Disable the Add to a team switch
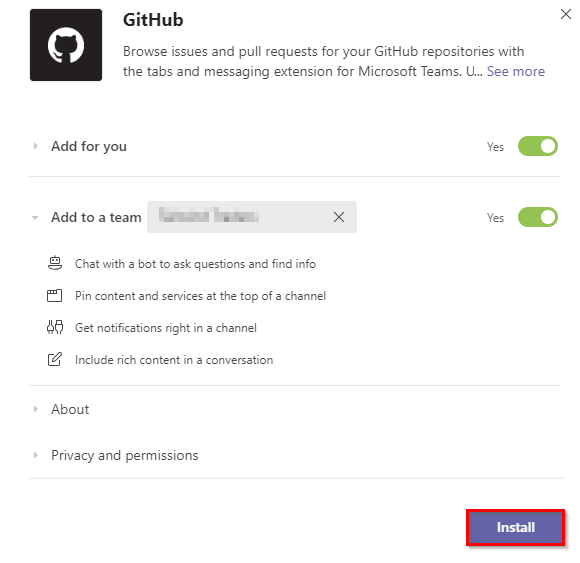Viewport: 580px width, 563px height. tap(537, 217)
